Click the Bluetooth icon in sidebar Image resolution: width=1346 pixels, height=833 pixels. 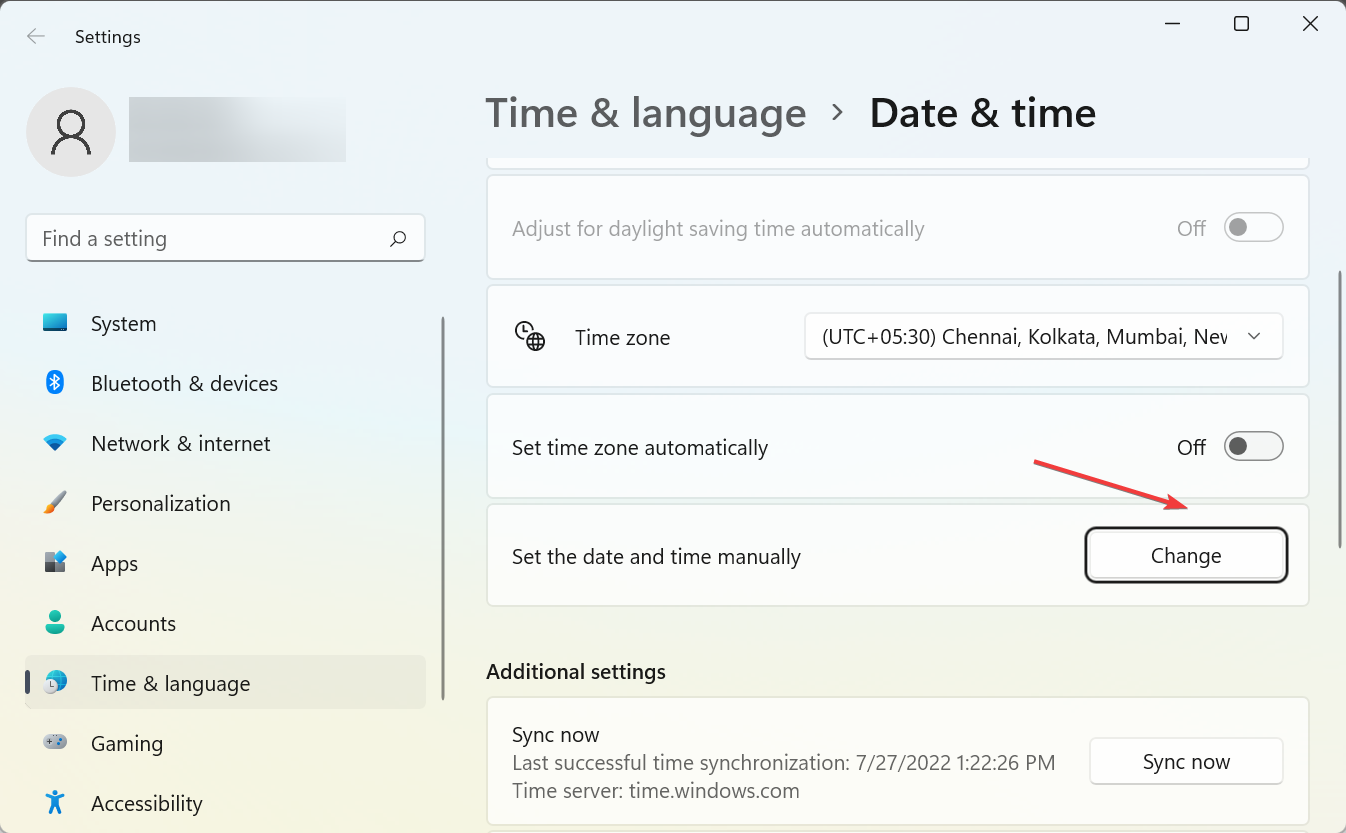(x=55, y=383)
